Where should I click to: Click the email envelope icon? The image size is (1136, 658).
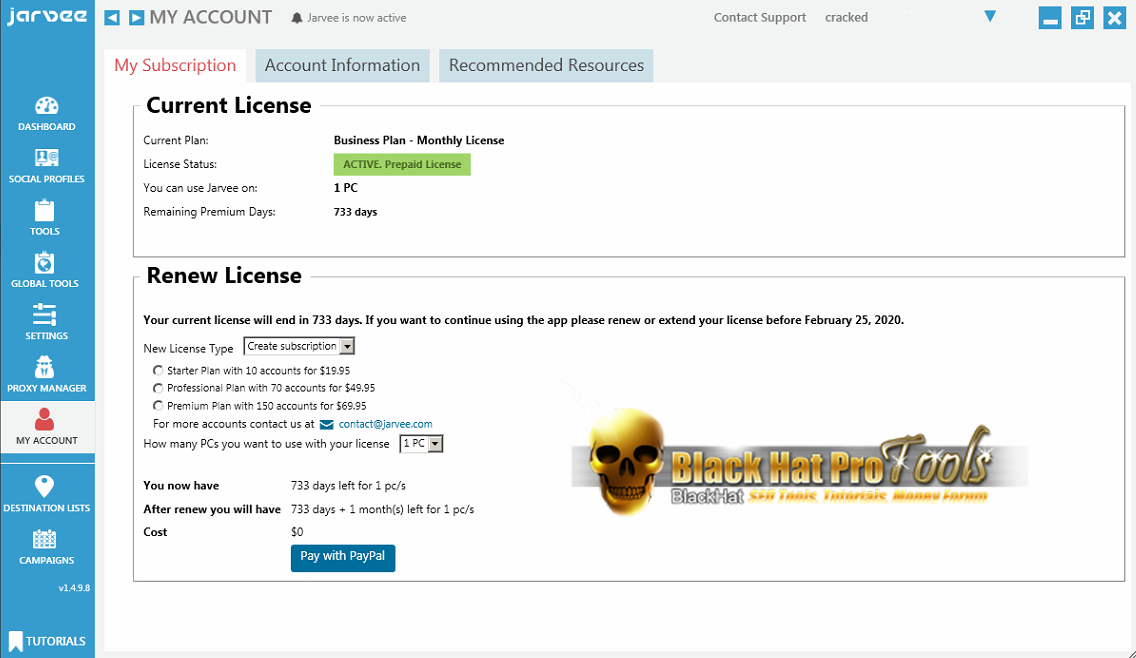point(327,425)
